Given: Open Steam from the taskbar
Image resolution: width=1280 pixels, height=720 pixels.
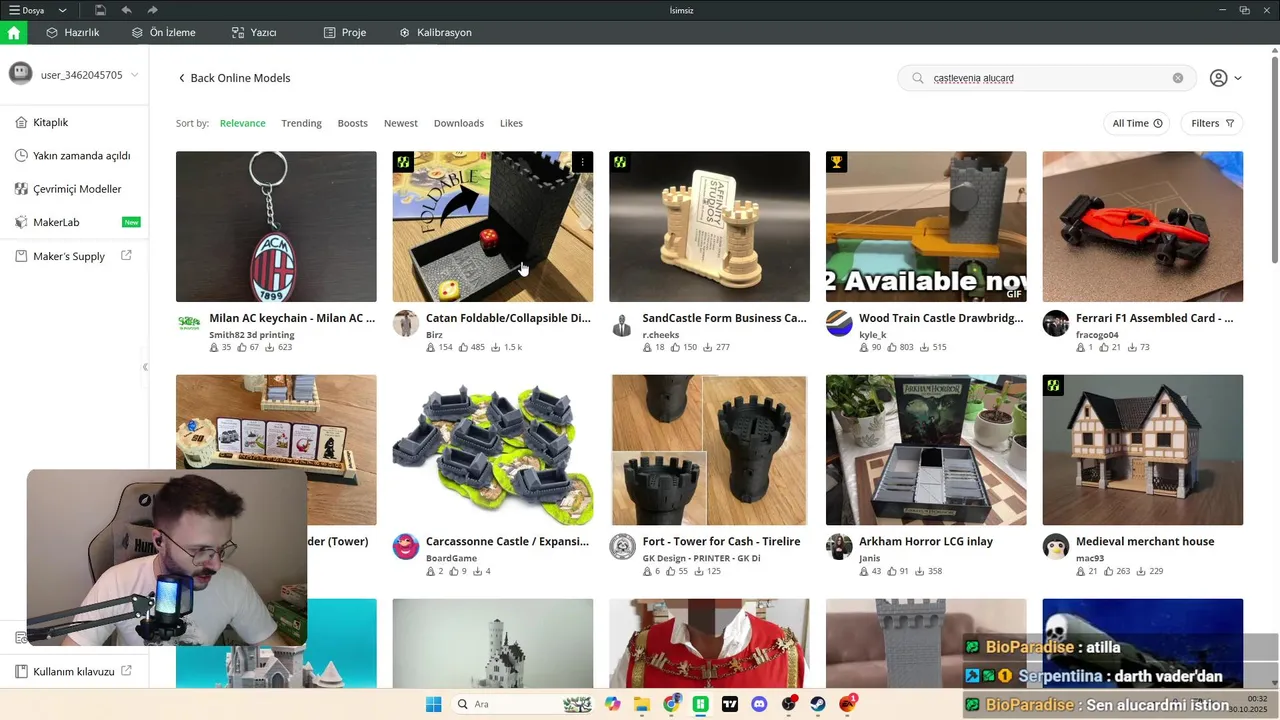Looking at the screenshot, I should pos(818,704).
